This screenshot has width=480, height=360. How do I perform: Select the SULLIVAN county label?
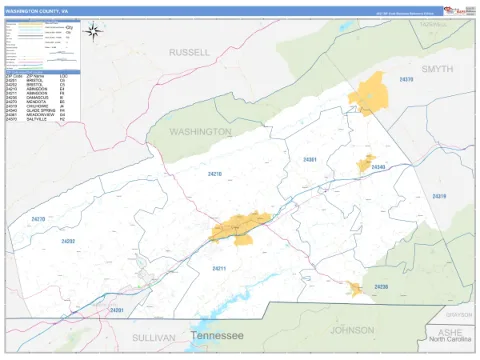(x=154, y=338)
